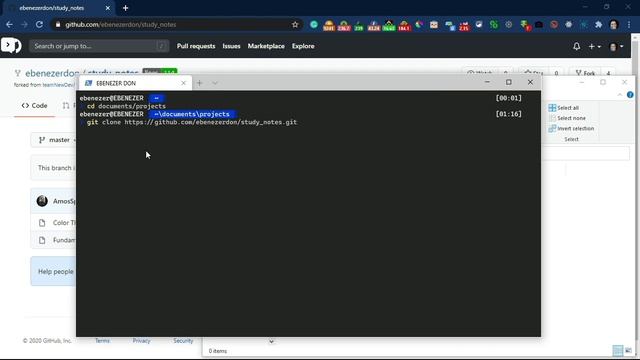This screenshot has height=360, width=640.
Task: Click the [01:16] timestamp in terminal
Action: [509, 114]
